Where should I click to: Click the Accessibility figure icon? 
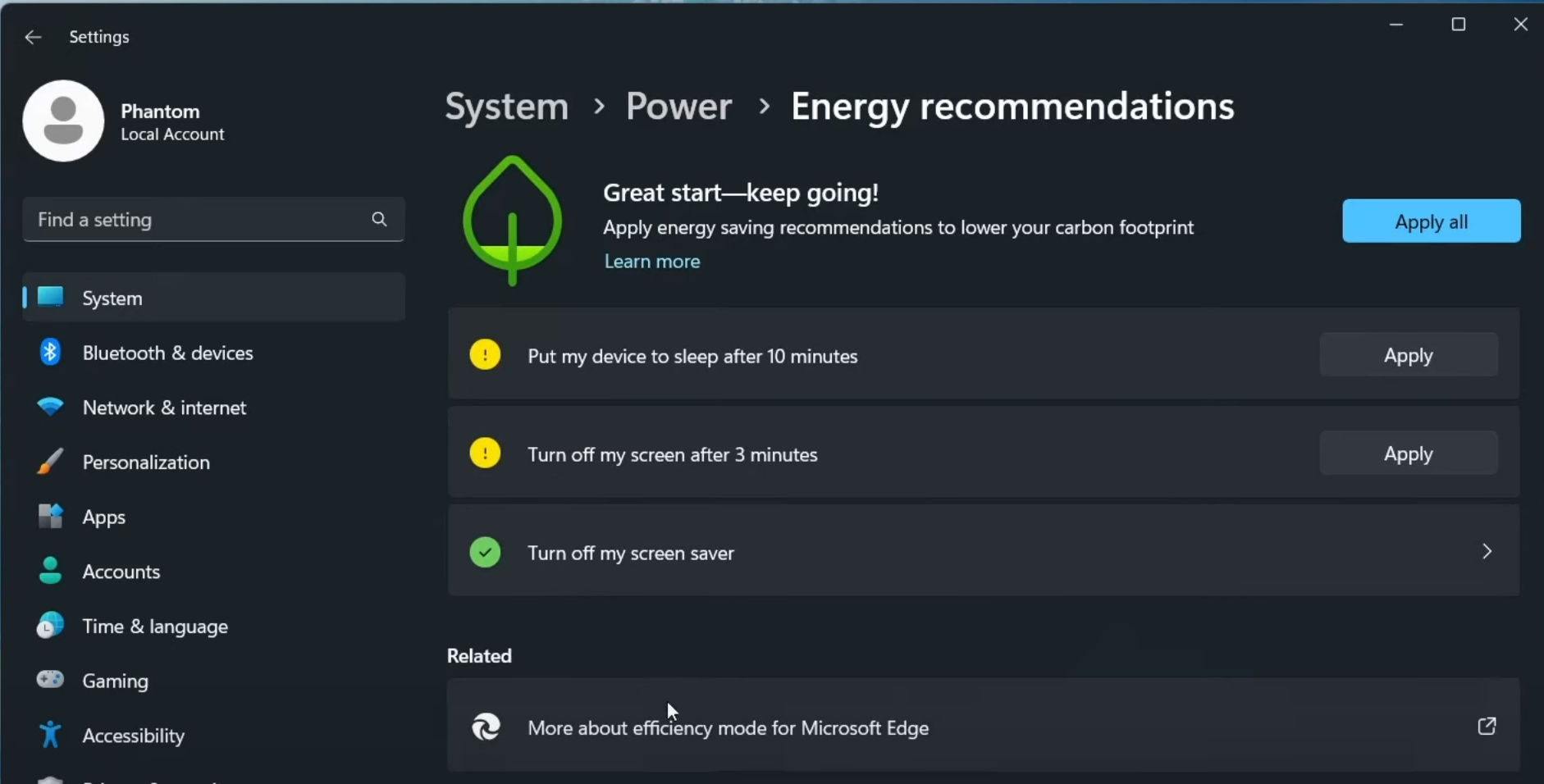pyautogui.click(x=50, y=735)
